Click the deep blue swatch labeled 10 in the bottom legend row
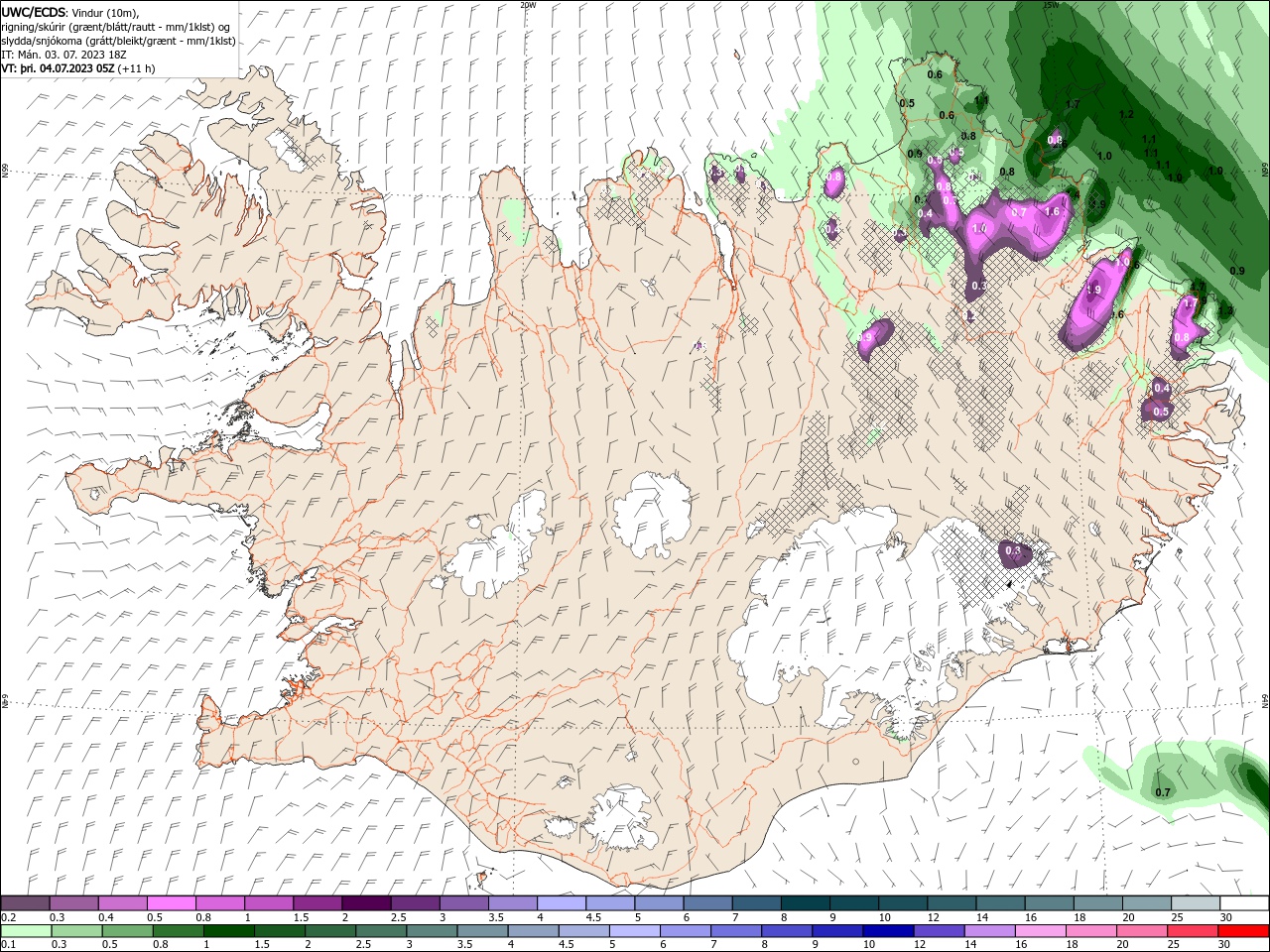The width and height of the screenshot is (1270, 952). [886, 931]
